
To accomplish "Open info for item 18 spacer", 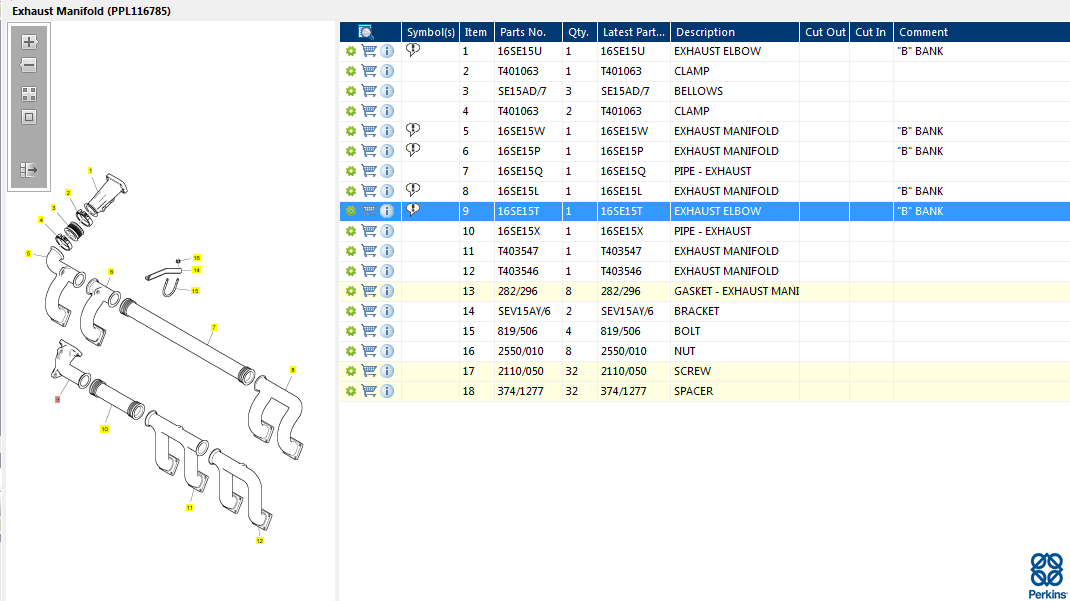I will (x=387, y=391).
